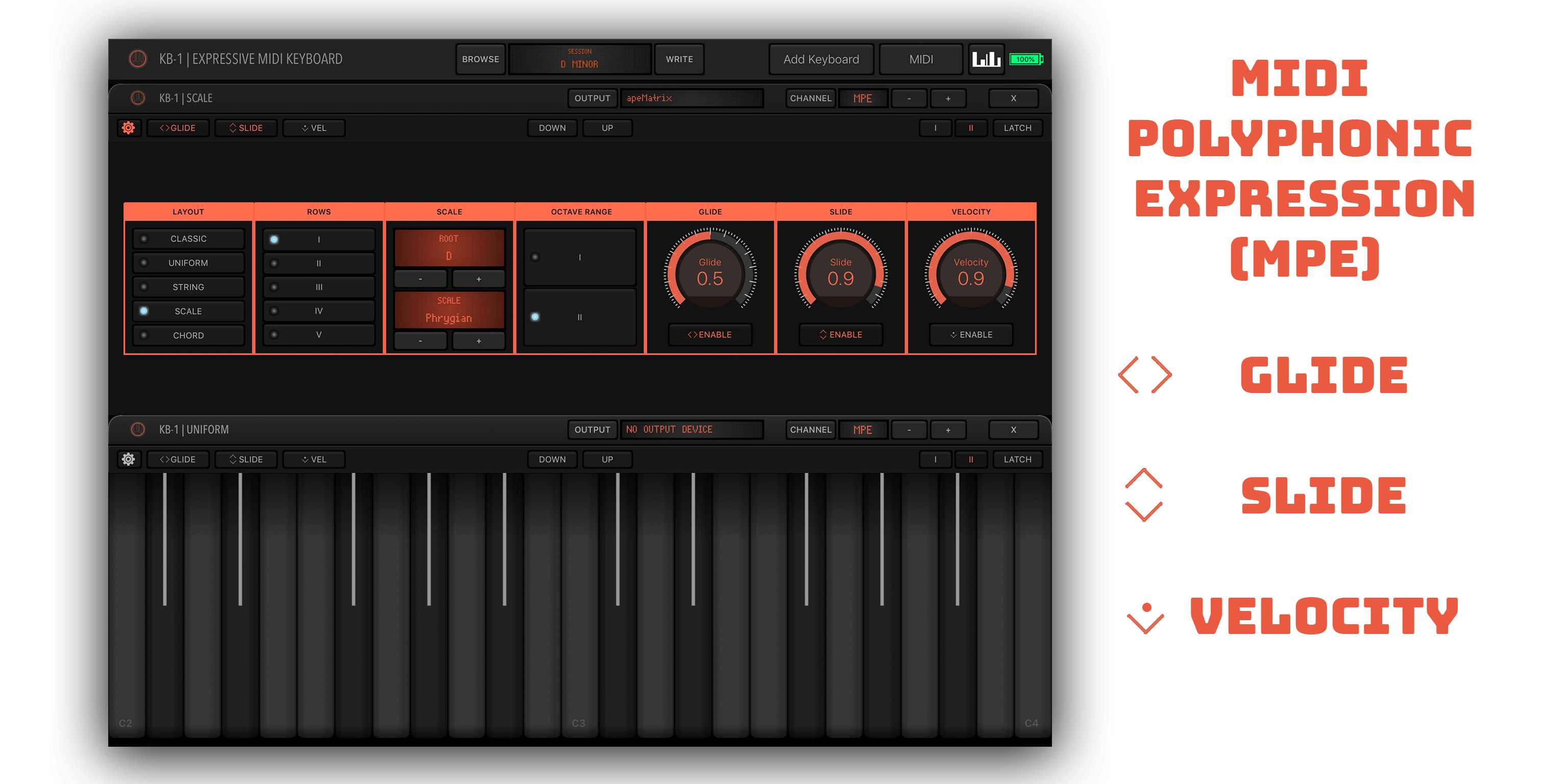Select octave range I
Viewport: 1568px width, 784px height.
click(579, 257)
